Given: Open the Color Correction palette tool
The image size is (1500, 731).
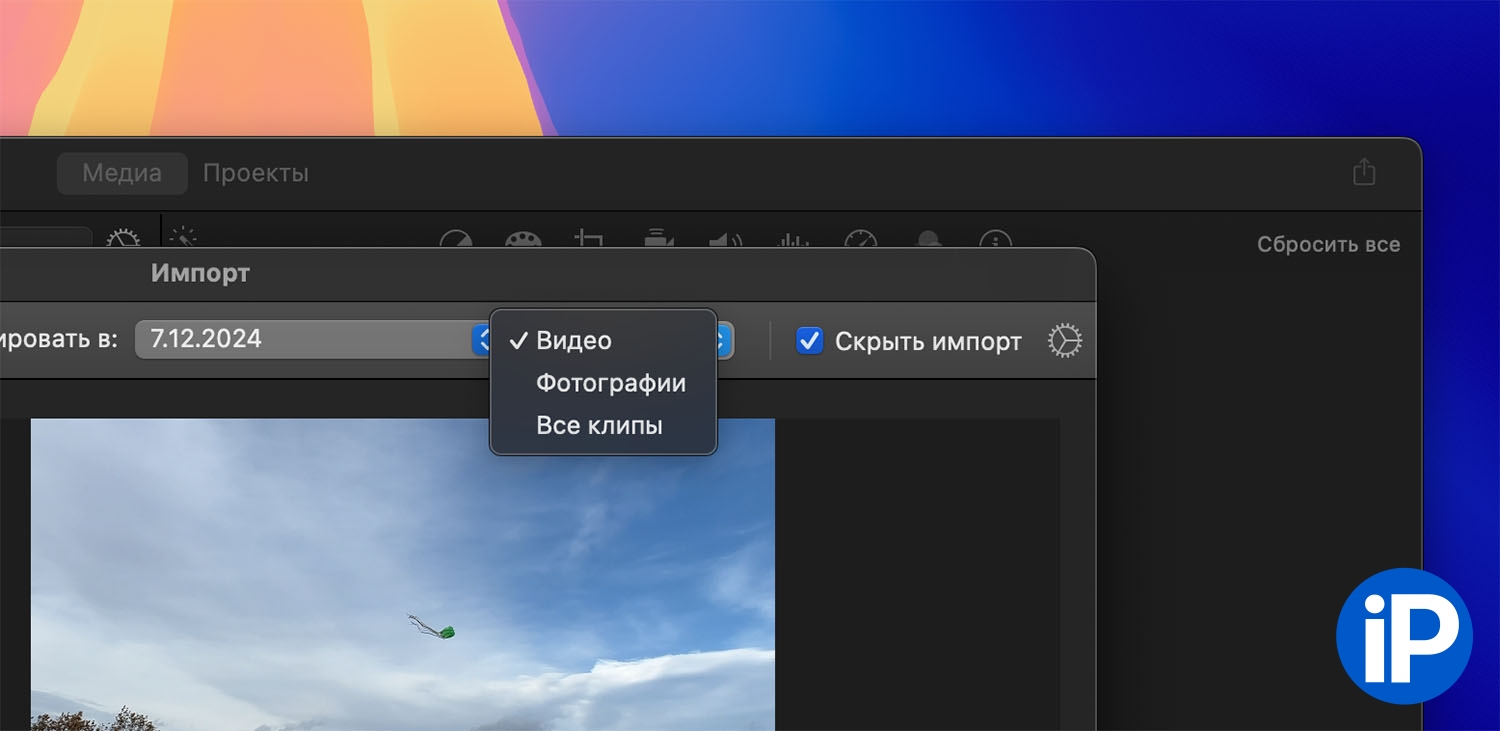Looking at the screenshot, I should [x=522, y=240].
